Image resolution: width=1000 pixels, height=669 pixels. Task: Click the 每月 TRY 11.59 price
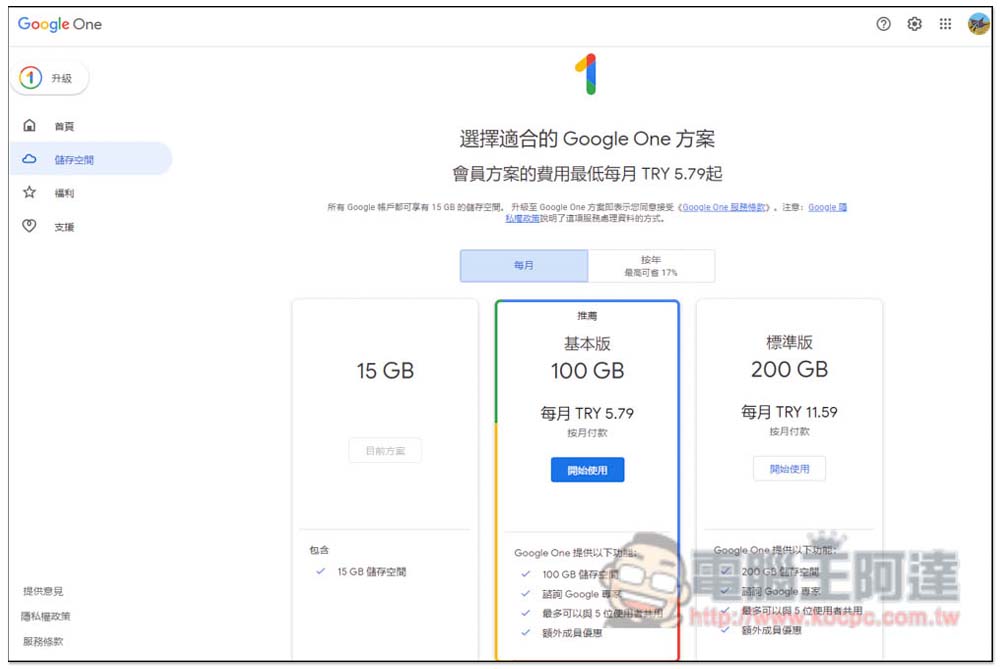click(790, 412)
